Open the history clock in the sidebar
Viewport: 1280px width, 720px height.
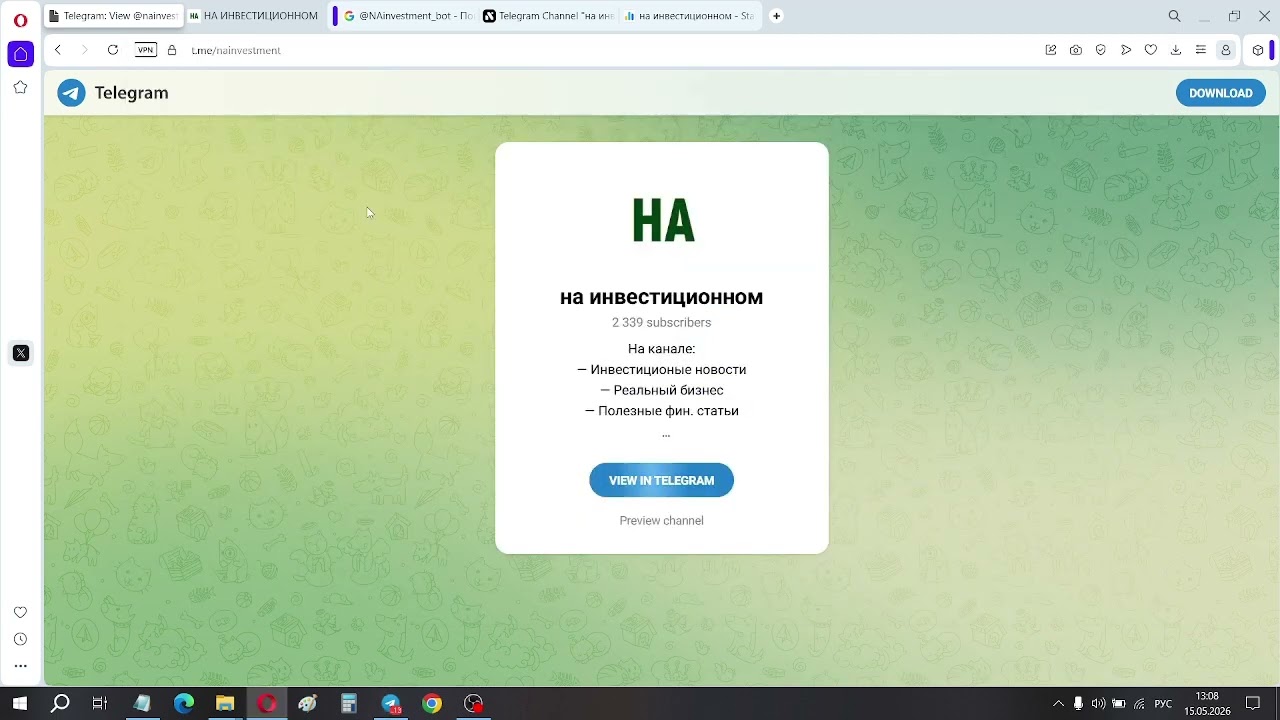[20, 639]
